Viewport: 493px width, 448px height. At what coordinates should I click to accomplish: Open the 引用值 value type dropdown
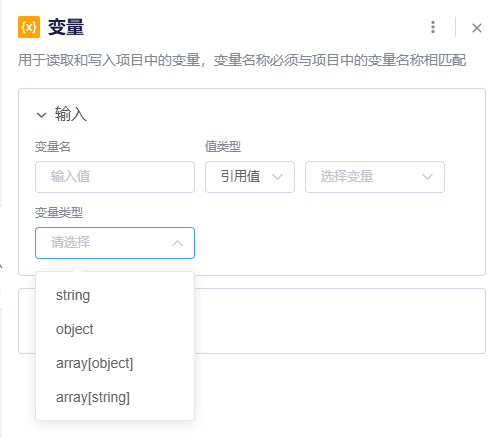(250, 177)
